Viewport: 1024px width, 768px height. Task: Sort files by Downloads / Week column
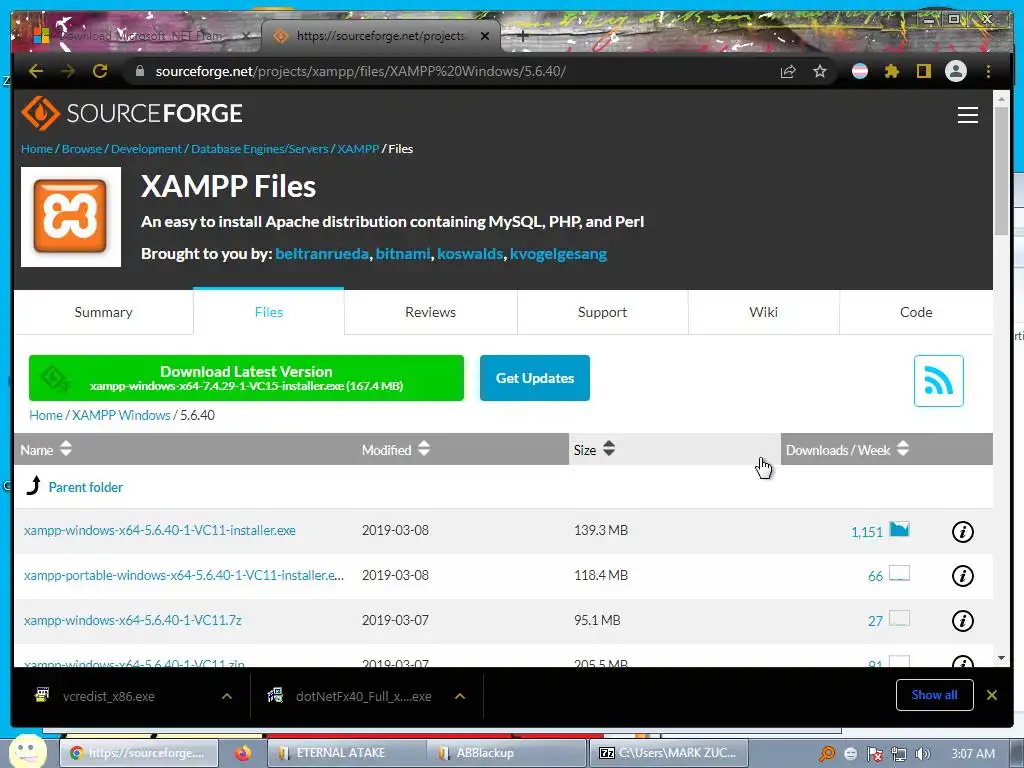pyautogui.click(x=847, y=449)
